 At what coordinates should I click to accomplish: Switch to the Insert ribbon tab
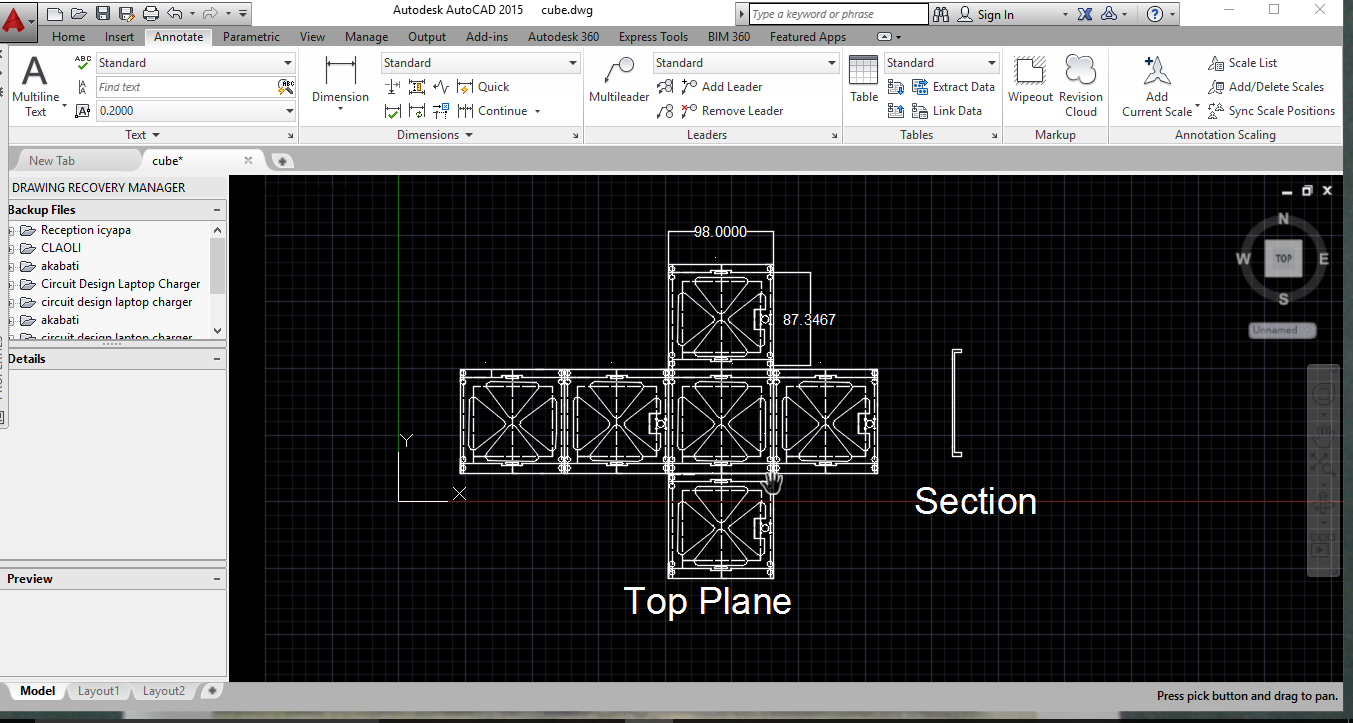(119, 37)
